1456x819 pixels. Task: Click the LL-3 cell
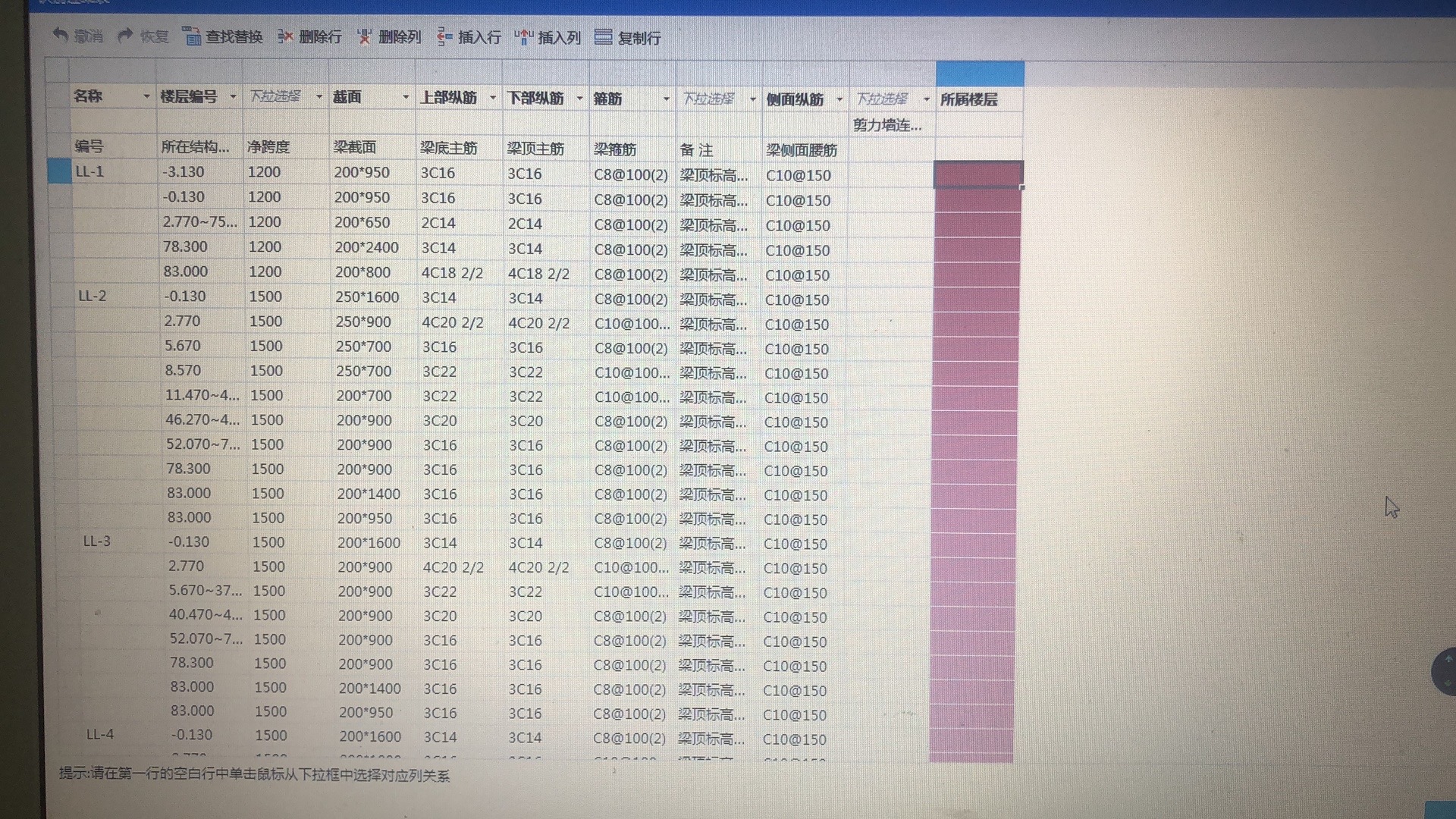point(118,541)
